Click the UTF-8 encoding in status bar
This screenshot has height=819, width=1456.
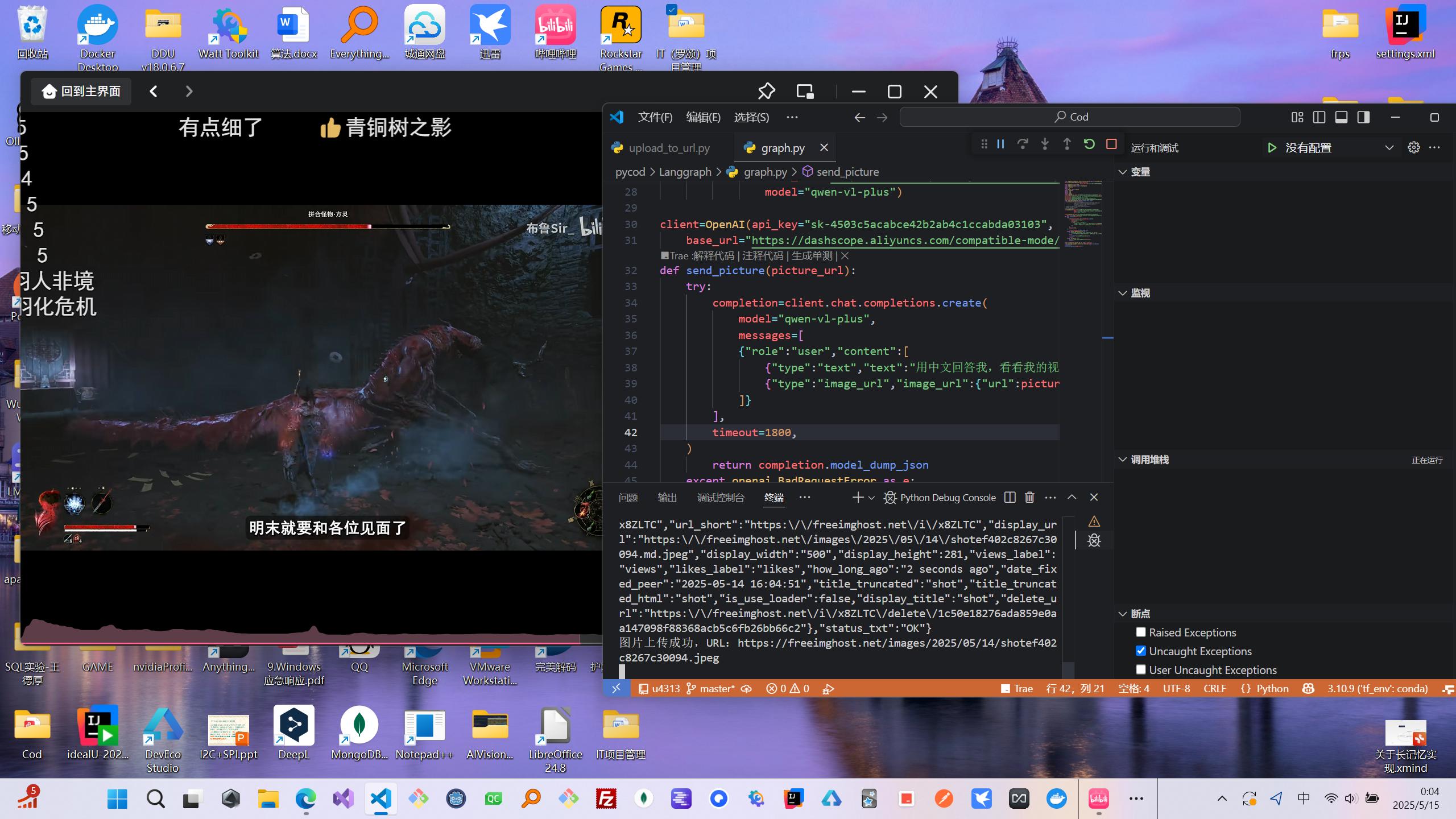coord(1176,689)
